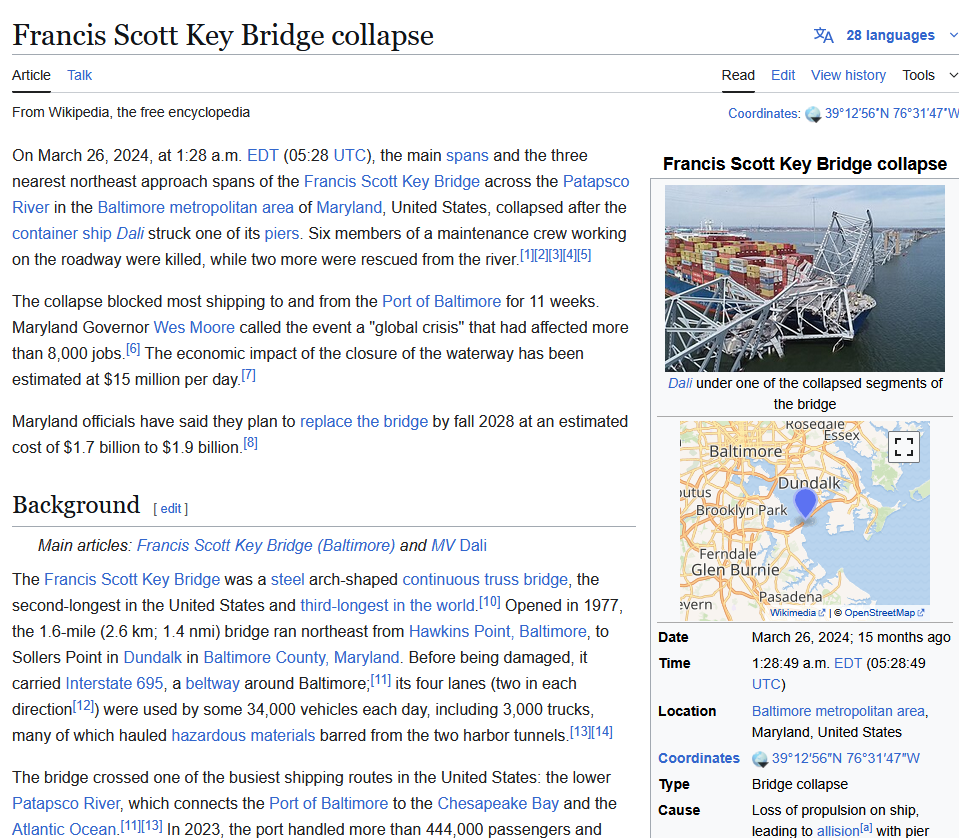Open the OpenStreetMap attribution link
This screenshot has width=959, height=838.
884,612
